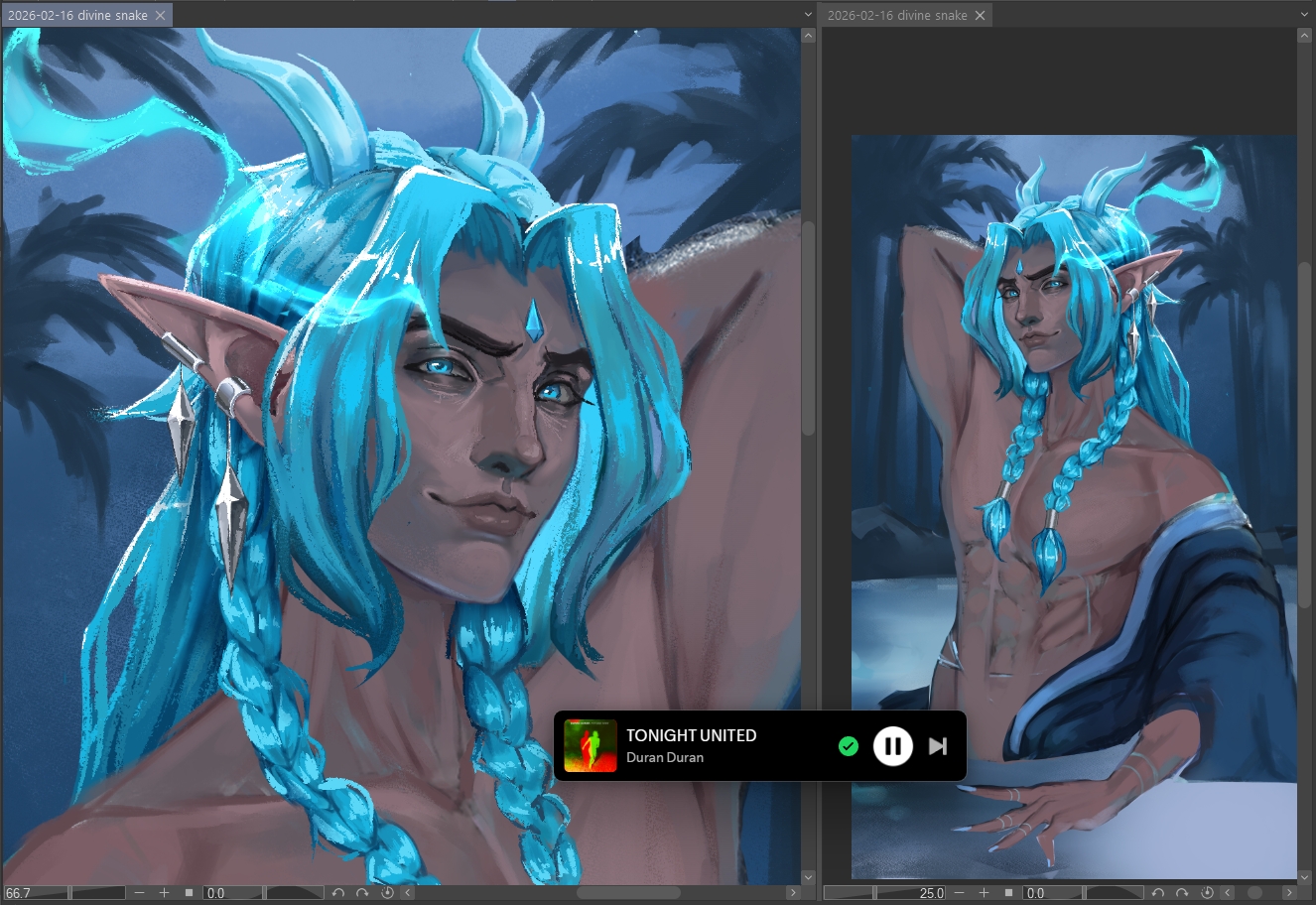Toggle the green saved-to-library checkmark
1316x905 pixels.
coord(848,746)
